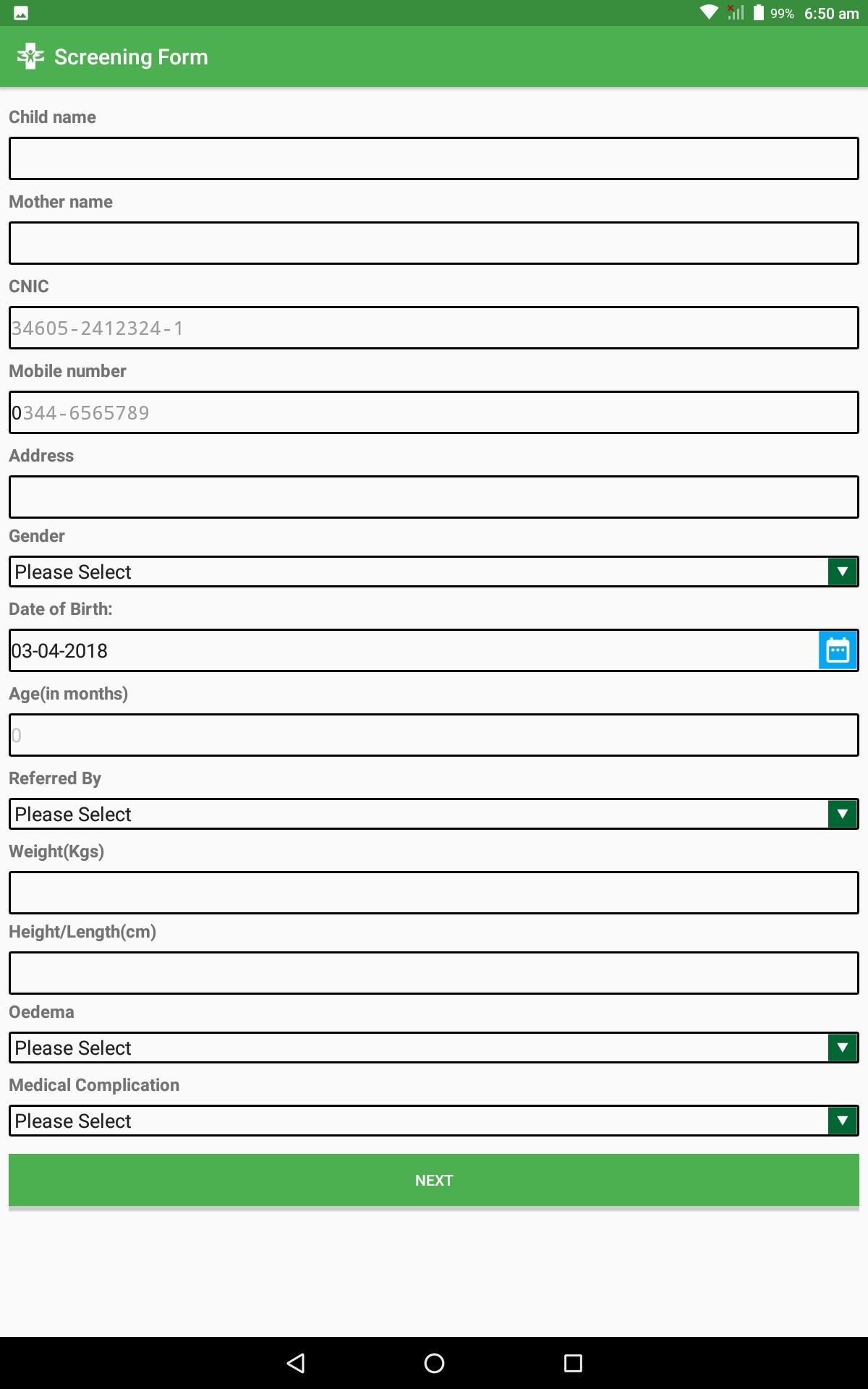Open the Date of Birth calendar picker
Viewport: 868px width, 1389px height.
coord(838,650)
